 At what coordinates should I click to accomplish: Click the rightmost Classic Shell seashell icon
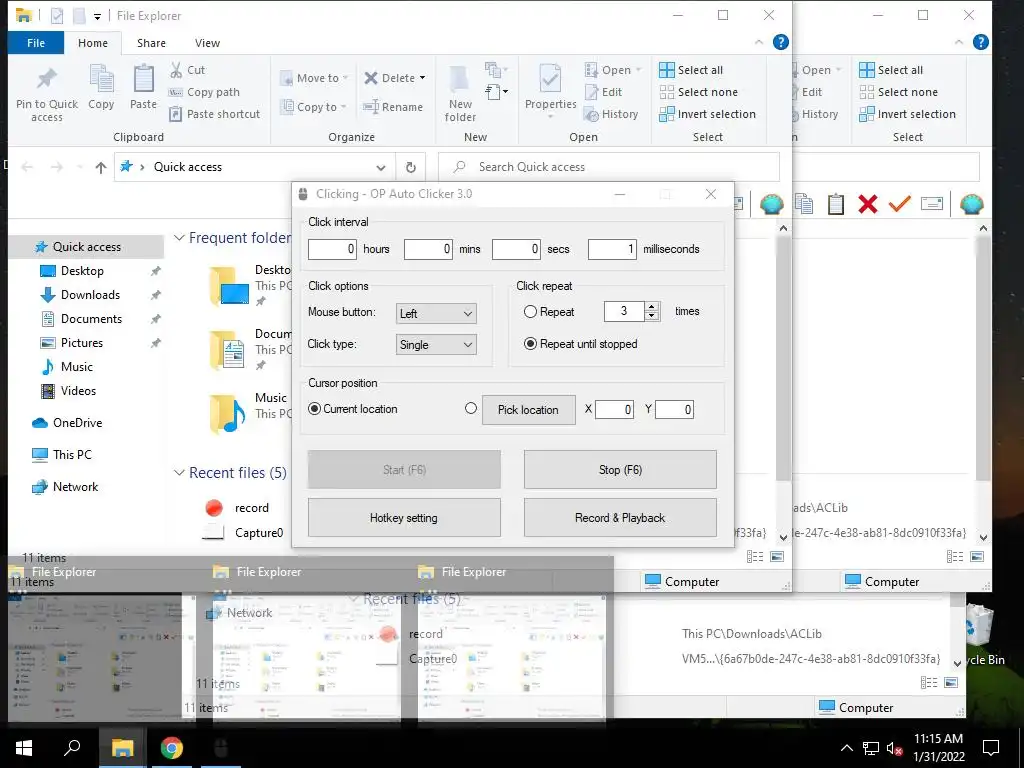click(972, 204)
